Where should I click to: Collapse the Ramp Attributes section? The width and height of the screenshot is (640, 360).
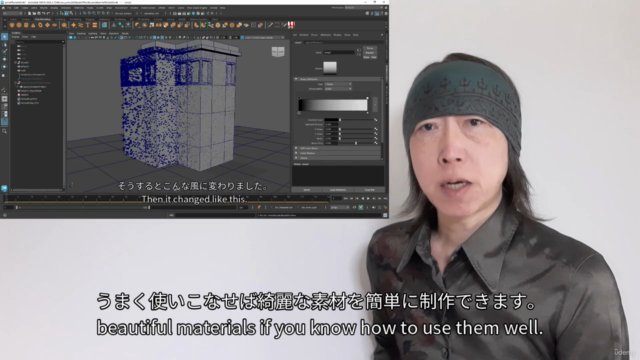point(296,79)
